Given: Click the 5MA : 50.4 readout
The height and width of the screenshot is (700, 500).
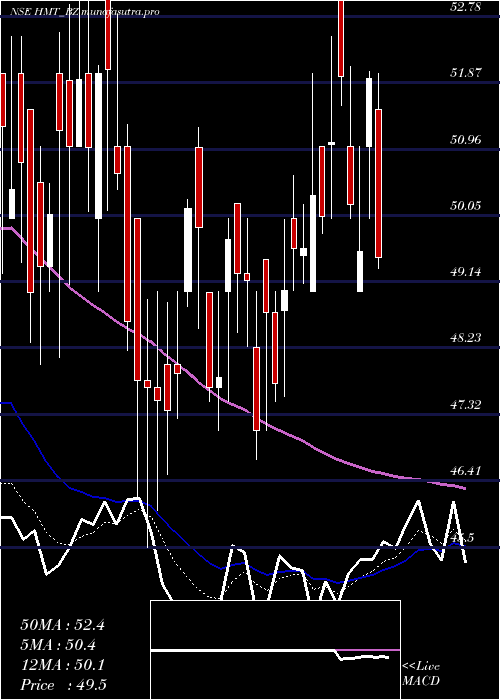Looking at the screenshot, I should (x=59, y=645).
